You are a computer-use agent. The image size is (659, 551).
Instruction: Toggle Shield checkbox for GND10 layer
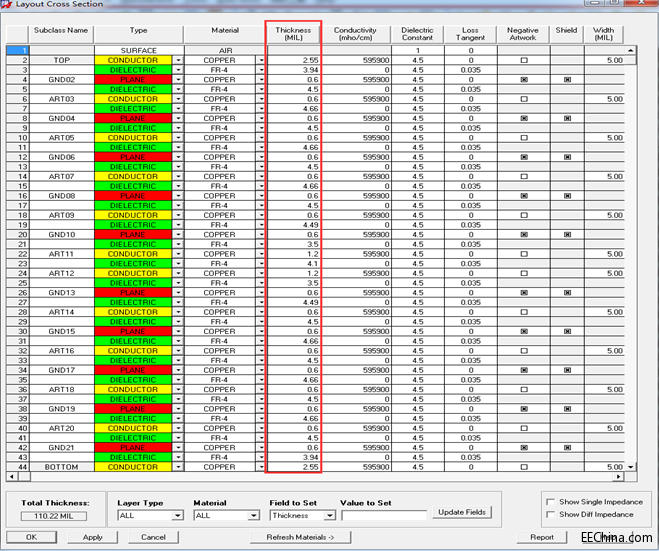pos(567,235)
